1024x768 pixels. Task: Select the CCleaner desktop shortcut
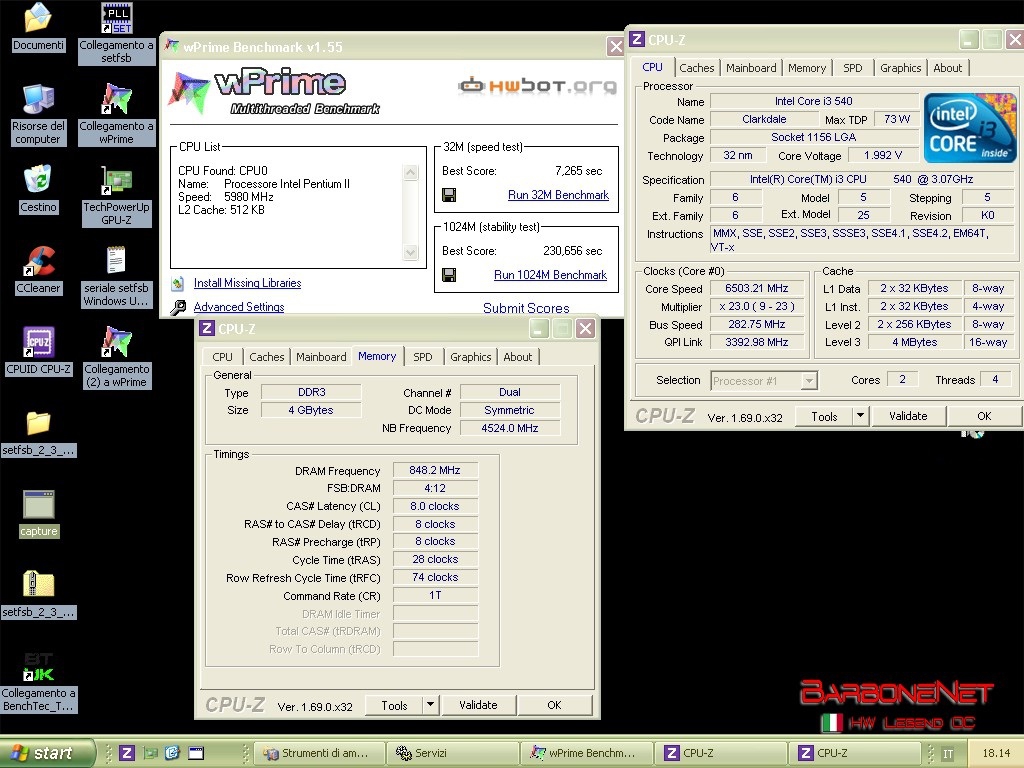click(39, 261)
